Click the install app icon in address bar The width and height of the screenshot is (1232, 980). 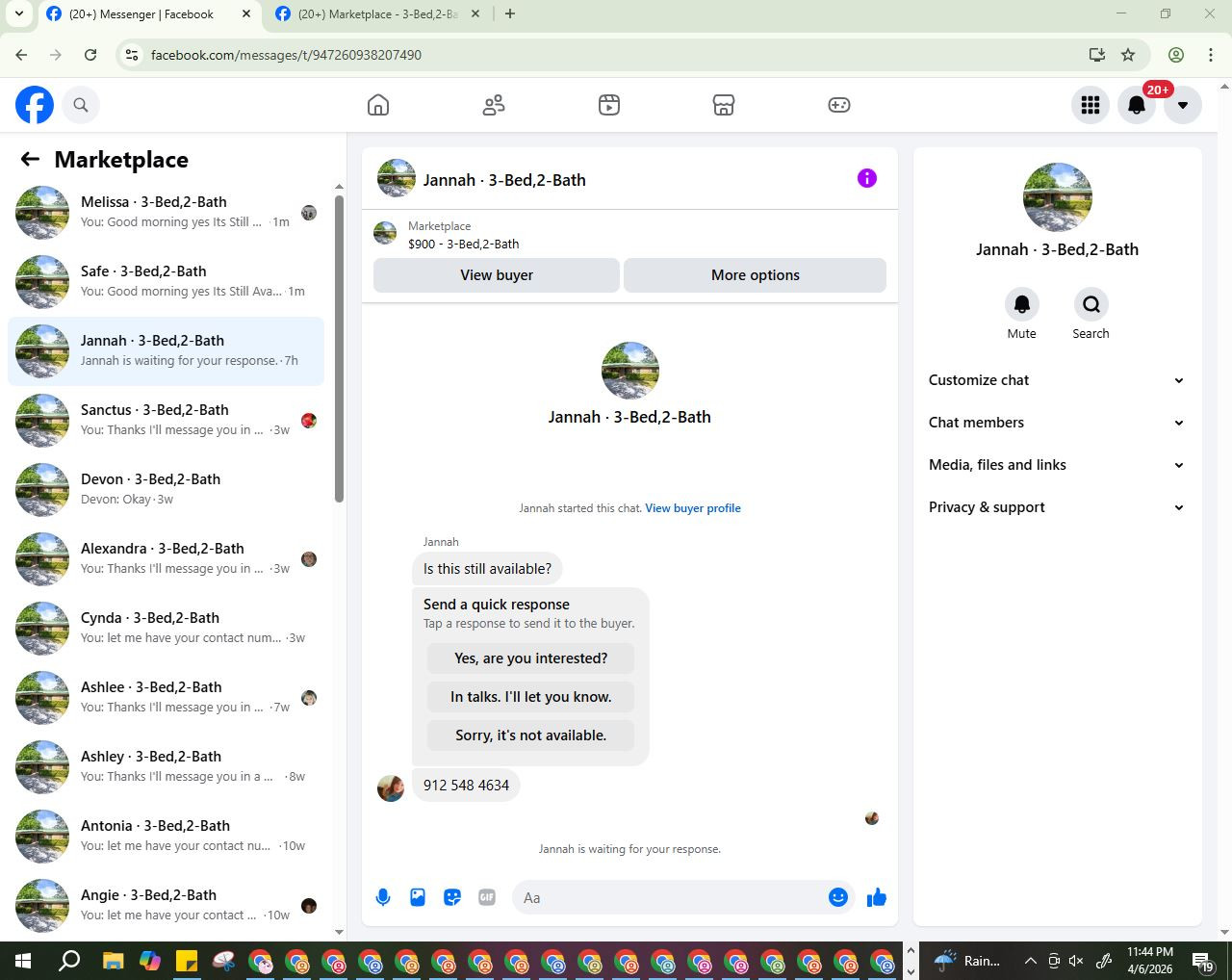[x=1096, y=55]
